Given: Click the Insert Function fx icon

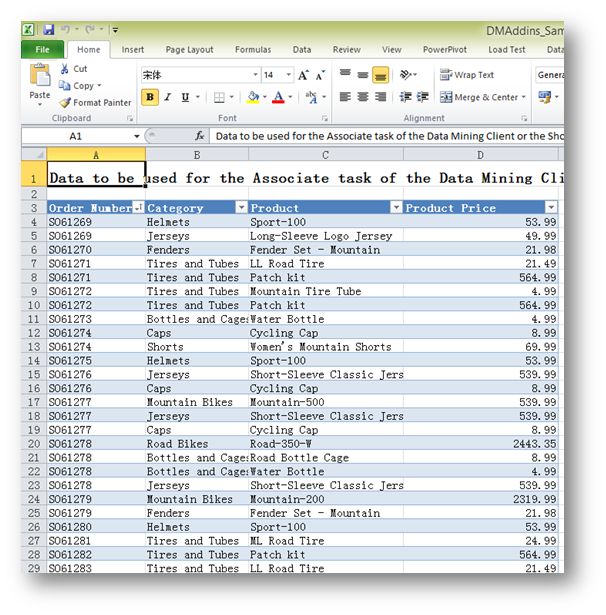Looking at the screenshot, I should 200,136.
